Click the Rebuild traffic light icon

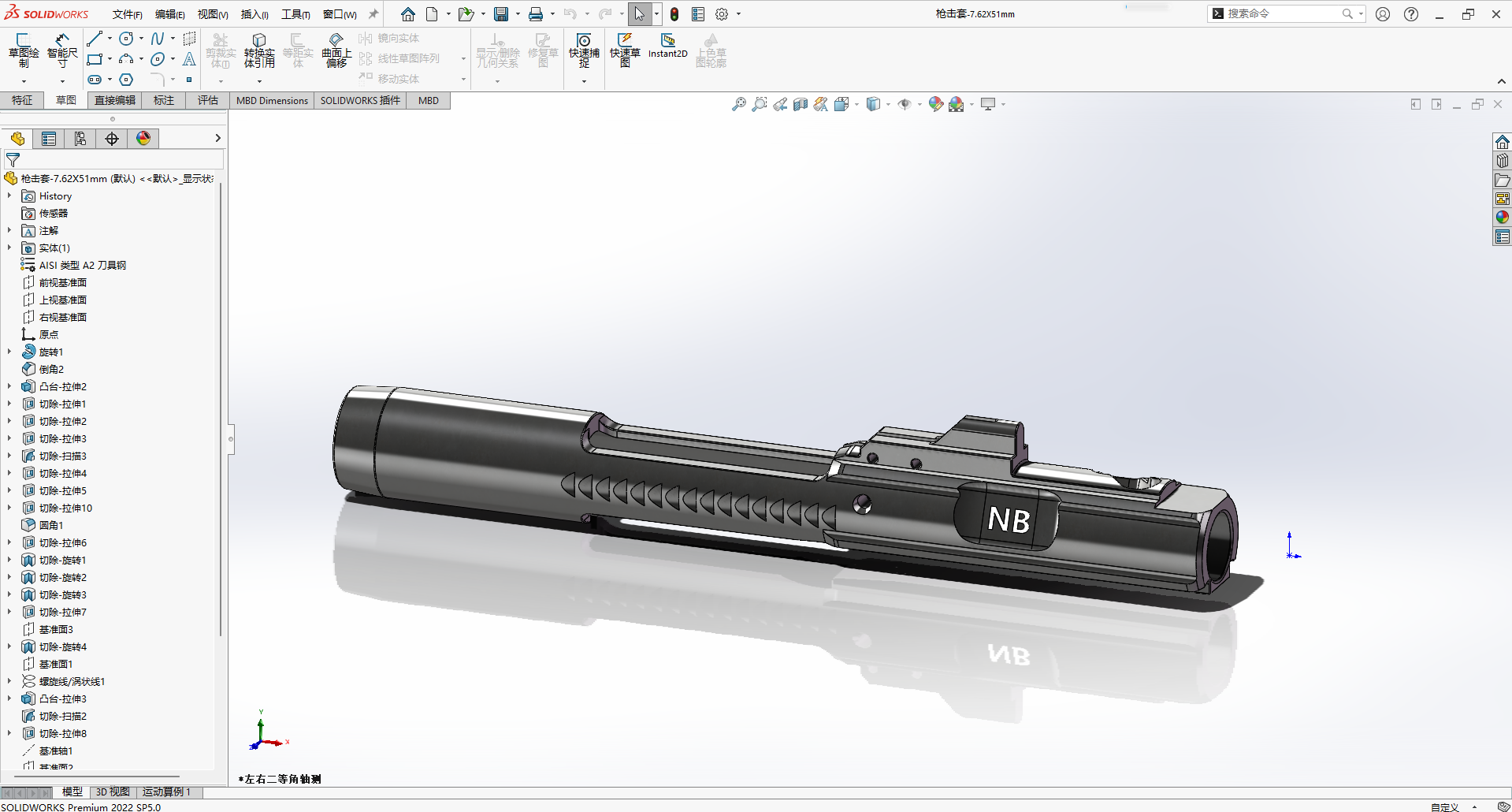[x=674, y=14]
